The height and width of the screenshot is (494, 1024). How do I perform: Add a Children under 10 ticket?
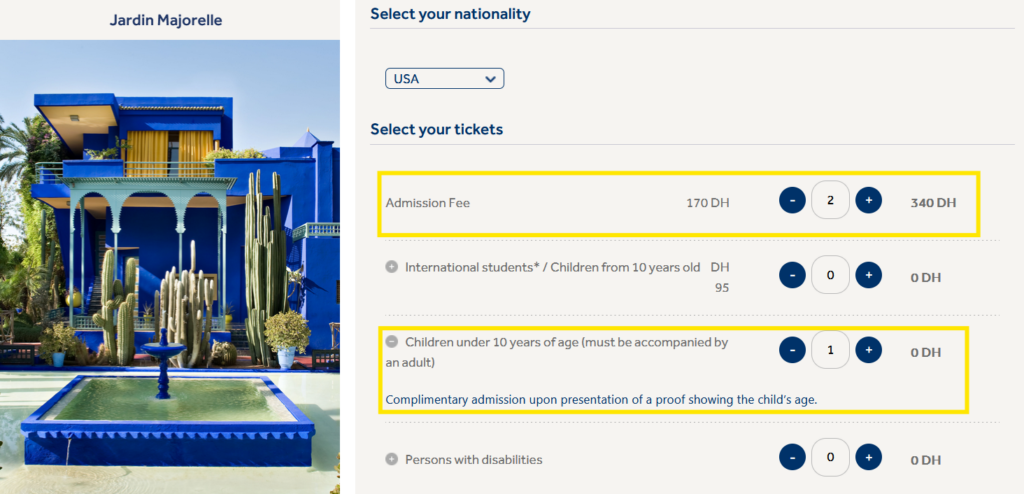tap(868, 350)
